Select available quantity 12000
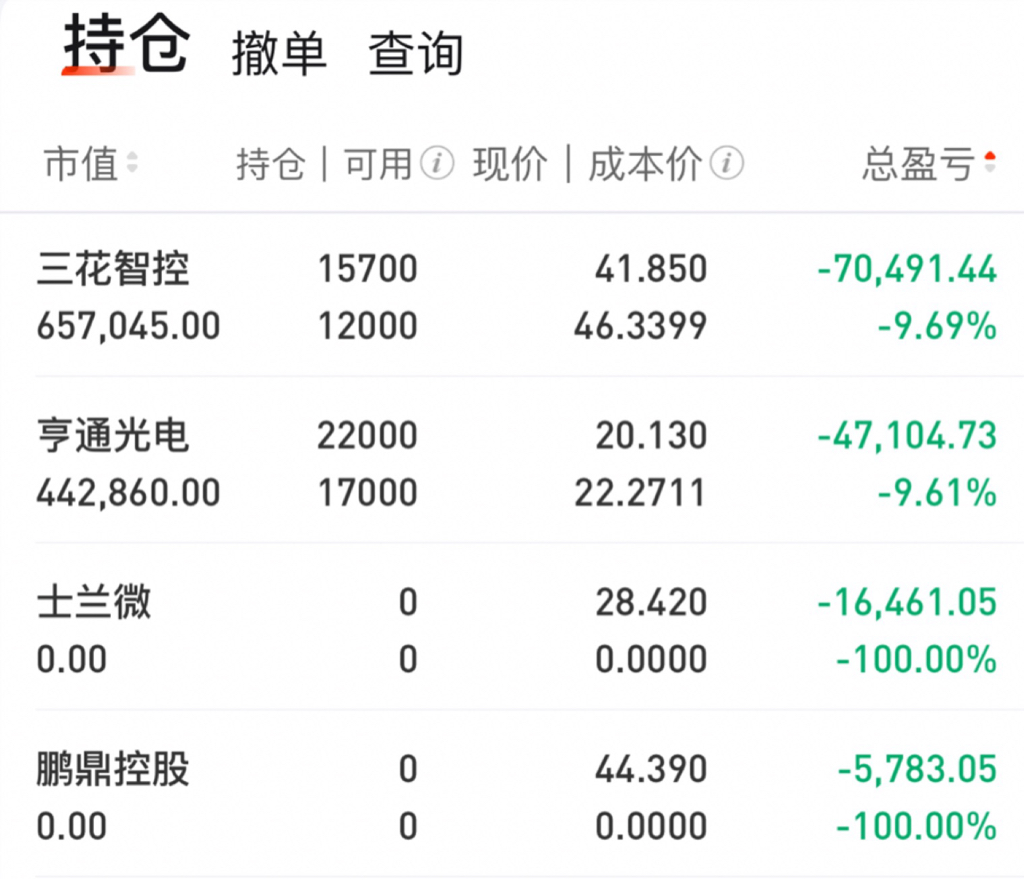 367,325
